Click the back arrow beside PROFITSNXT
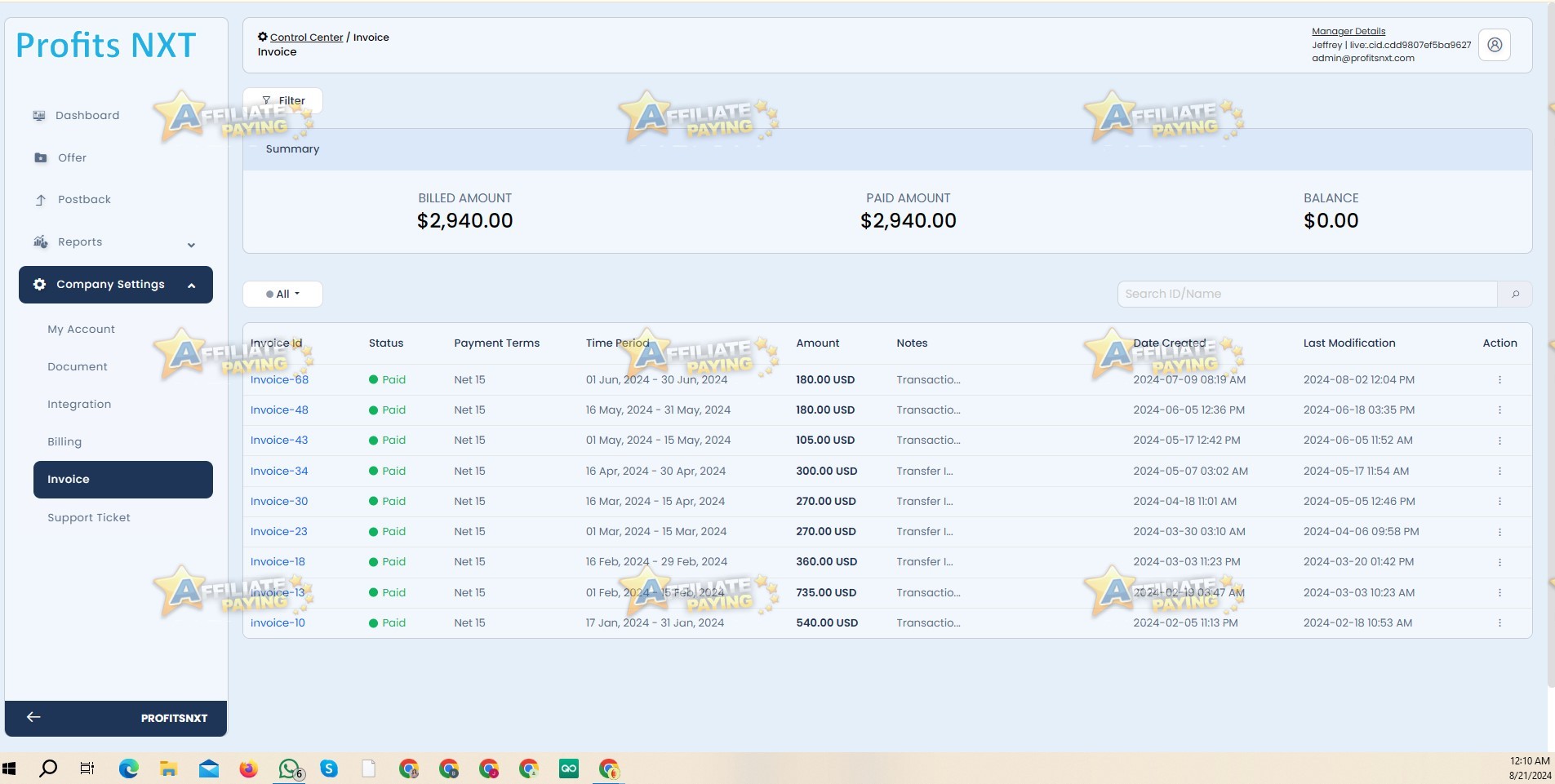The image size is (1555, 784). [33, 717]
